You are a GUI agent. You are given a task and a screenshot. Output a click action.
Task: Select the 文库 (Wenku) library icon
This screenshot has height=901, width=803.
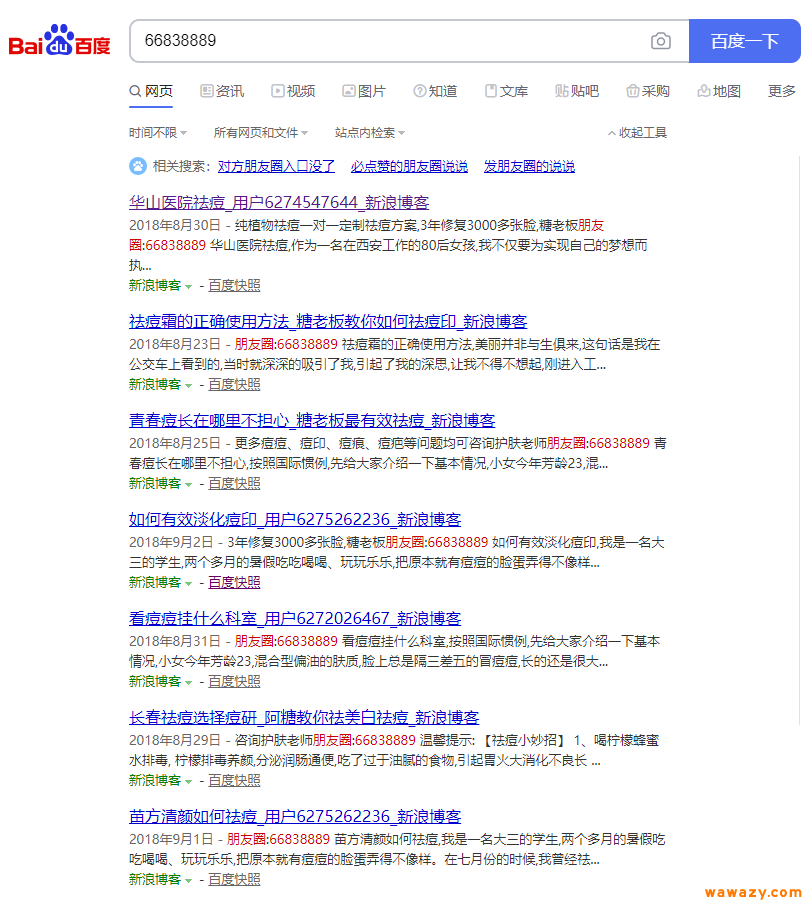point(490,90)
